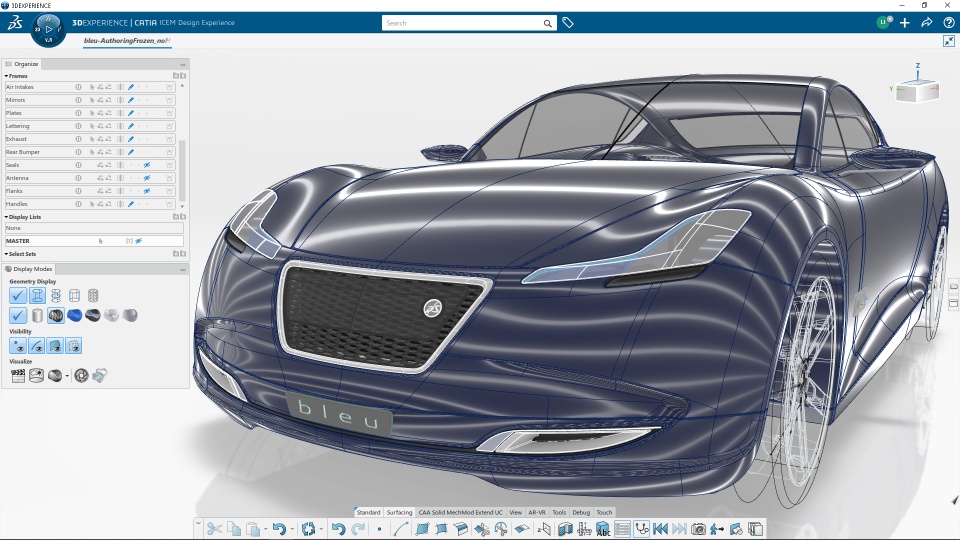Screen dimensions: 960x540
Task: Open the AR-VR toolbar tab
Action: click(537, 512)
